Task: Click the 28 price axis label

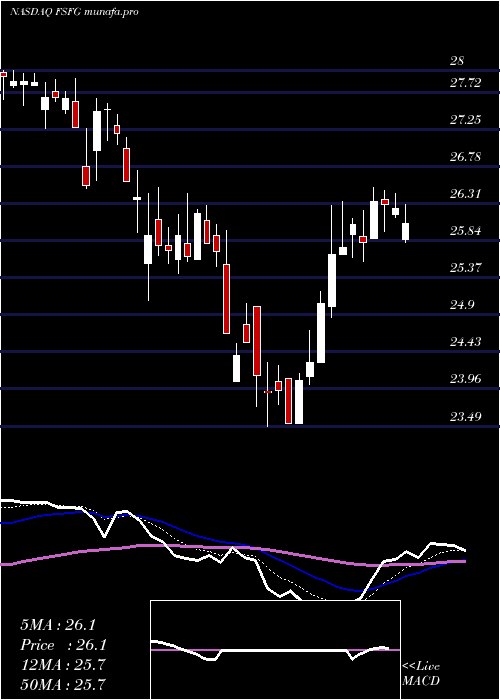Action: (x=457, y=61)
